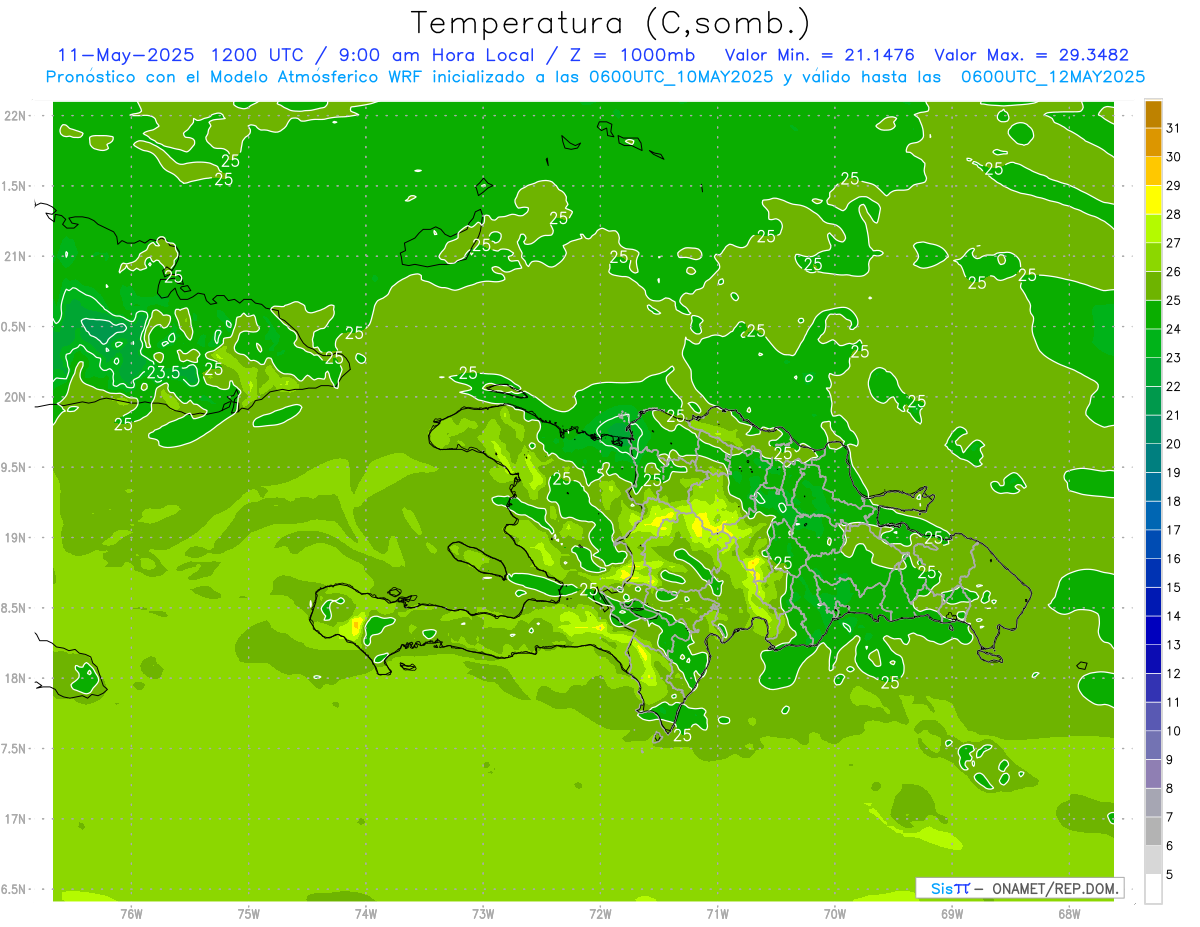Click the yellow legend swatch between 28 and 29
This screenshot has width=1200, height=927.
[x=1153, y=200]
